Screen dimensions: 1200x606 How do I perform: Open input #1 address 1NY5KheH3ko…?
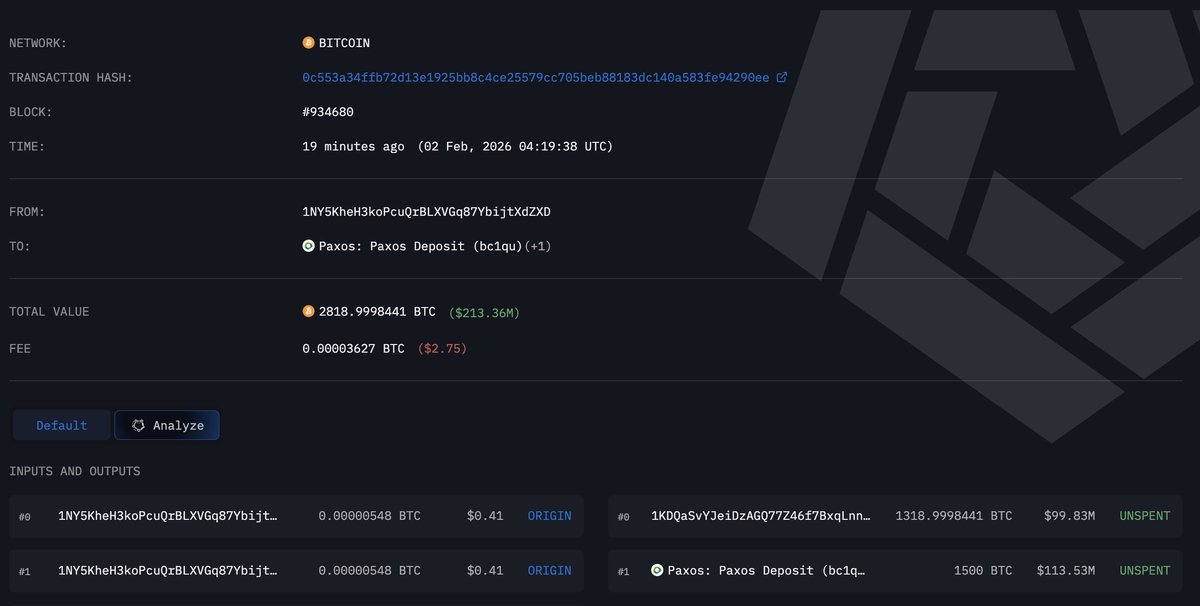(168, 570)
